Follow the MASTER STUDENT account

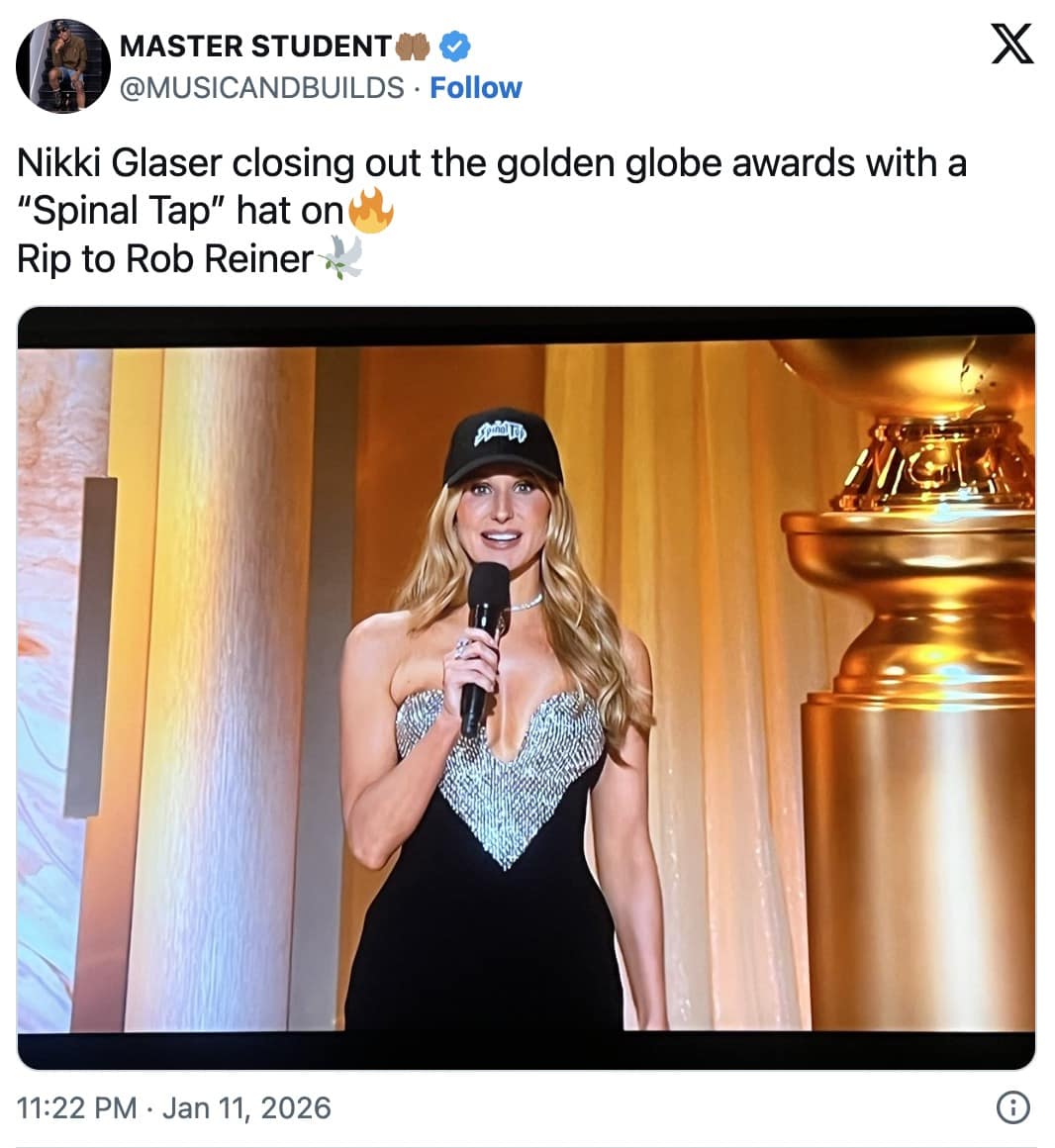click(476, 88)
